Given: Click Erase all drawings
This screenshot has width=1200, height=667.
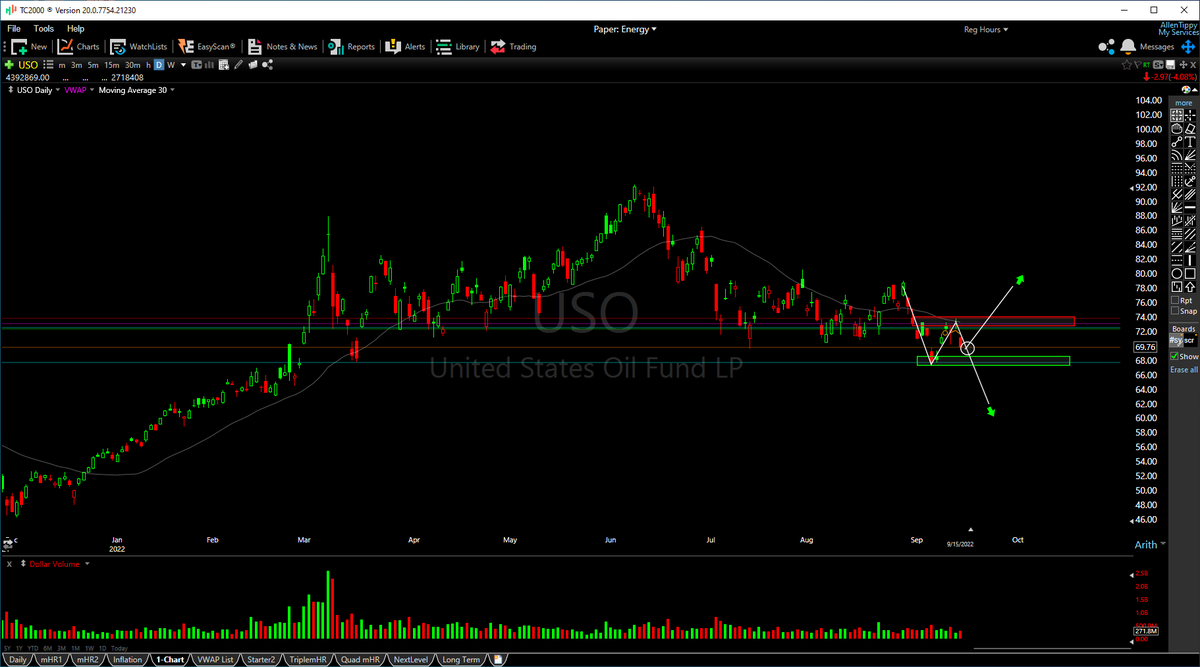Looking at the screenshot, I should (1184, 369).
